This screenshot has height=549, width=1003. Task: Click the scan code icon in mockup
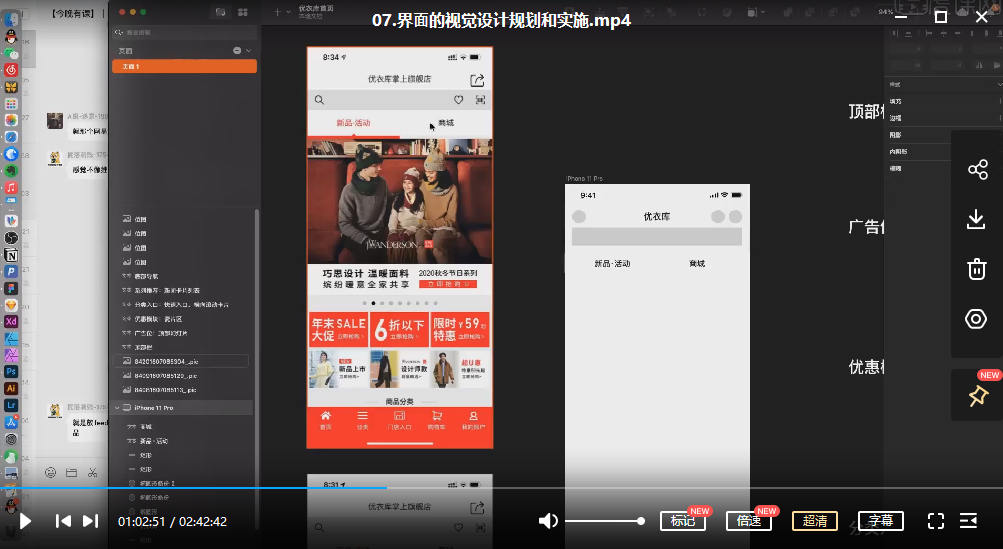tap(480, 100)
